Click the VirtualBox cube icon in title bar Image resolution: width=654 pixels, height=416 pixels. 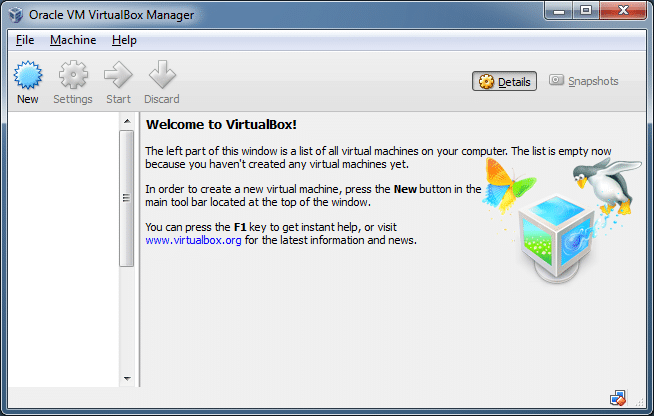[16, 15]
